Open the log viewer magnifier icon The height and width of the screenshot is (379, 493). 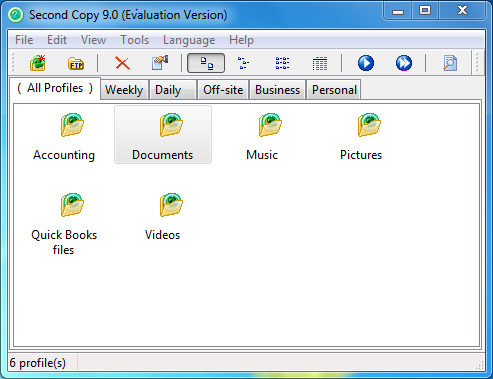450,63
